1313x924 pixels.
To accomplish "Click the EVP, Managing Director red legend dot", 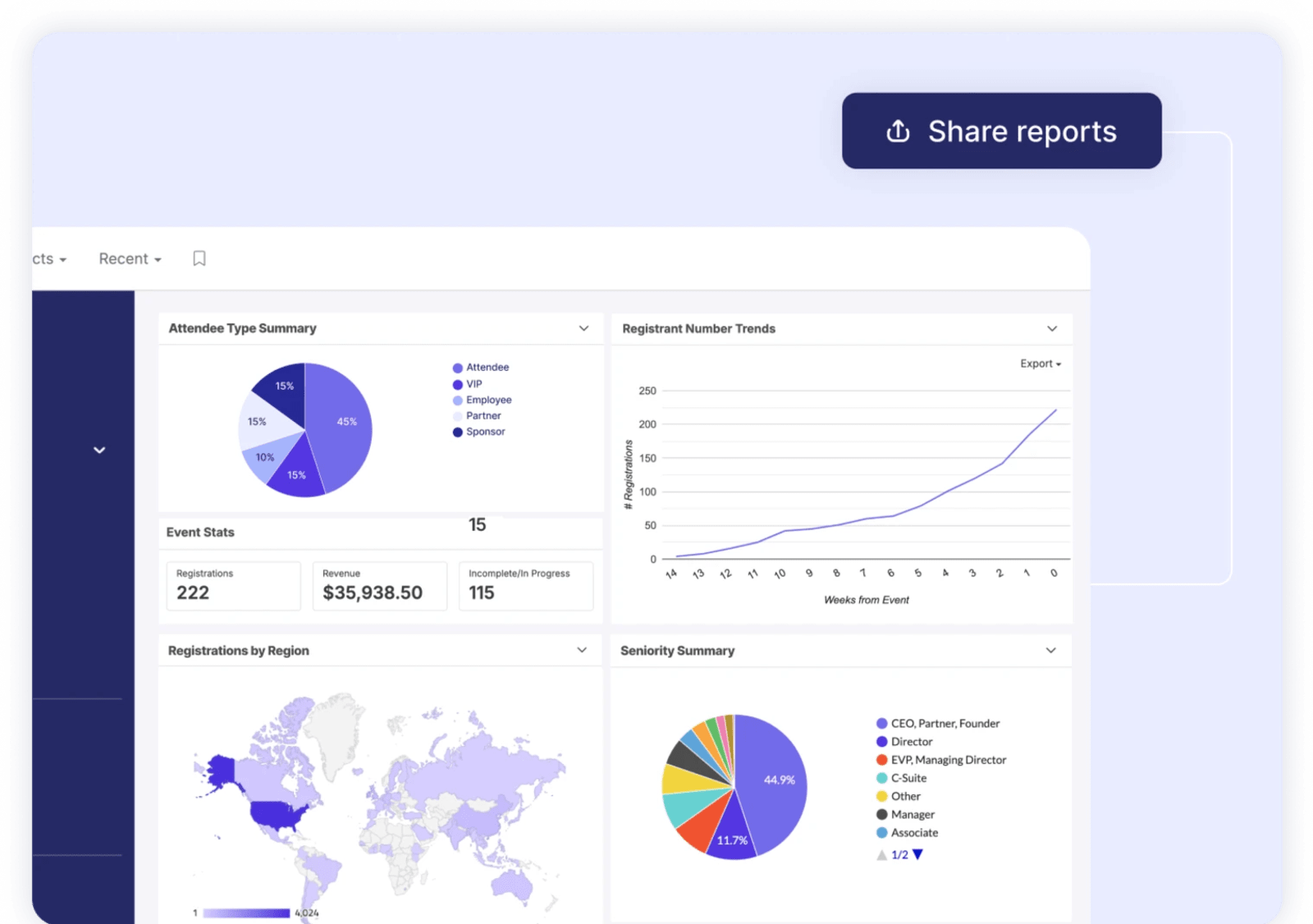I will (881, 759).
